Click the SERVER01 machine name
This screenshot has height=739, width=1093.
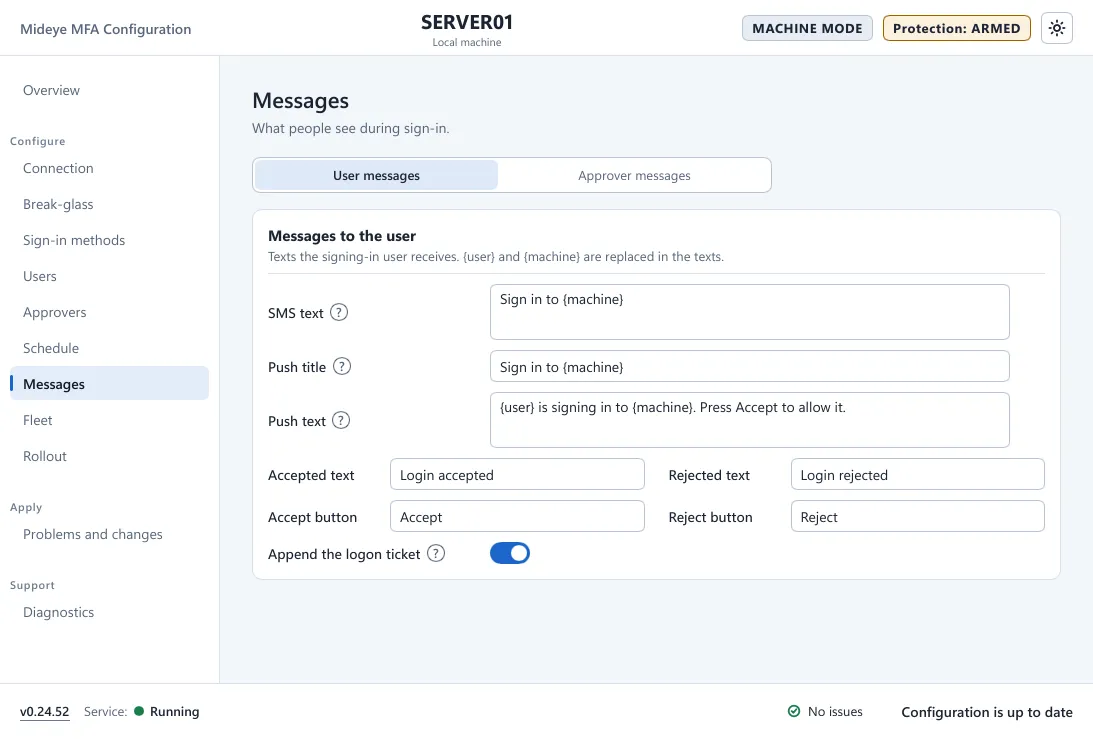coord(467,22)
